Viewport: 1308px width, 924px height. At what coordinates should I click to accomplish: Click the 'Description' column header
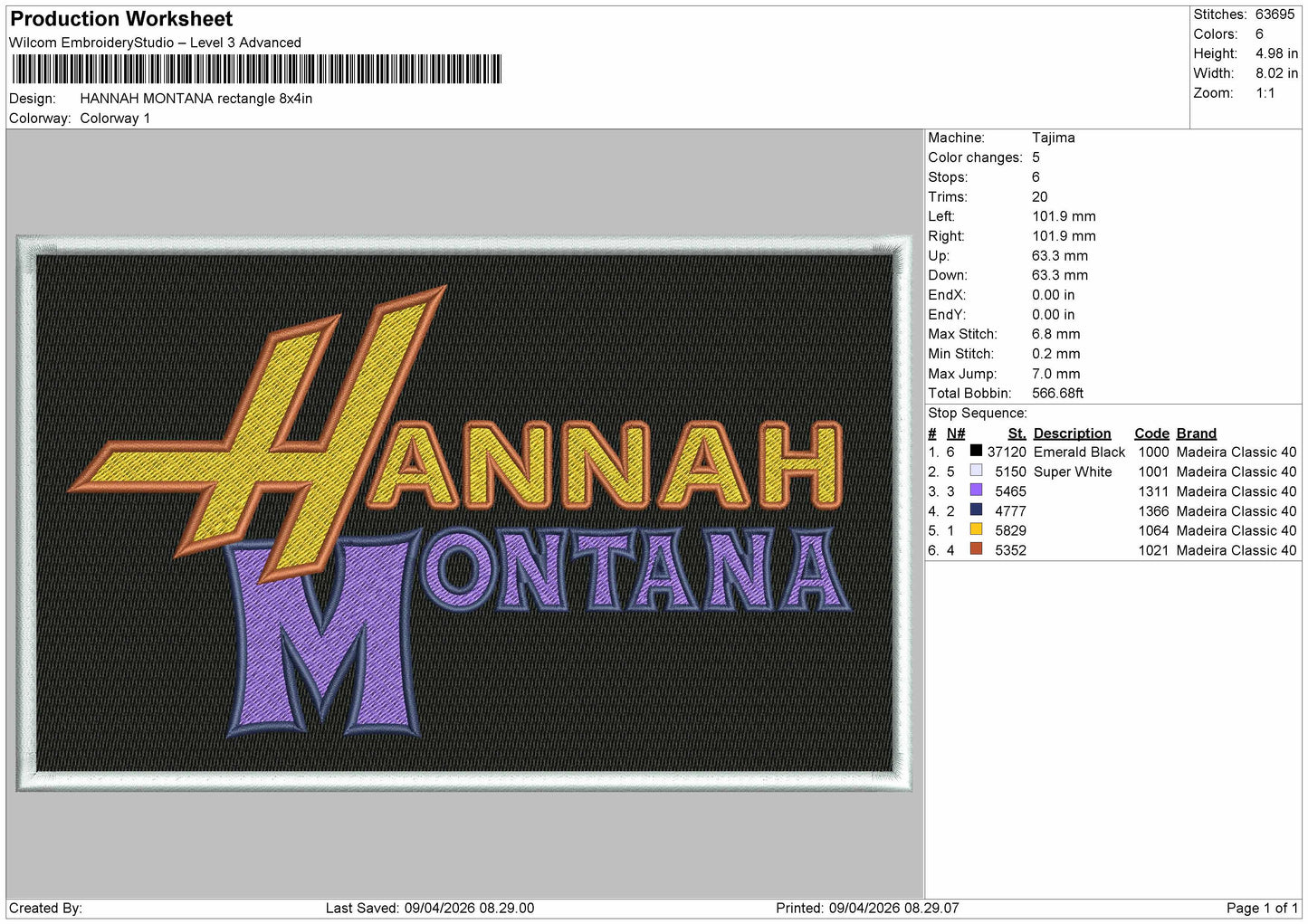coord(1072,433)
